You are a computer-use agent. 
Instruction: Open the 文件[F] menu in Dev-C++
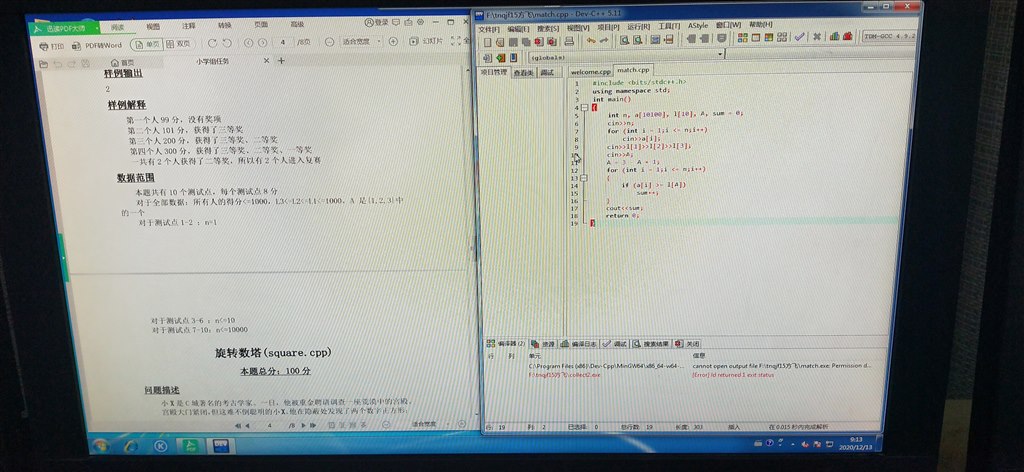click(x=488, y=29)
